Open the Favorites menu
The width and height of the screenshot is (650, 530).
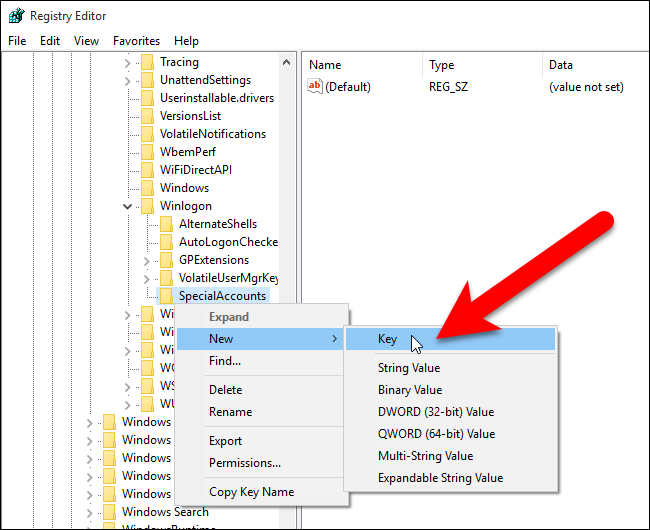click(x=136, y=41)
